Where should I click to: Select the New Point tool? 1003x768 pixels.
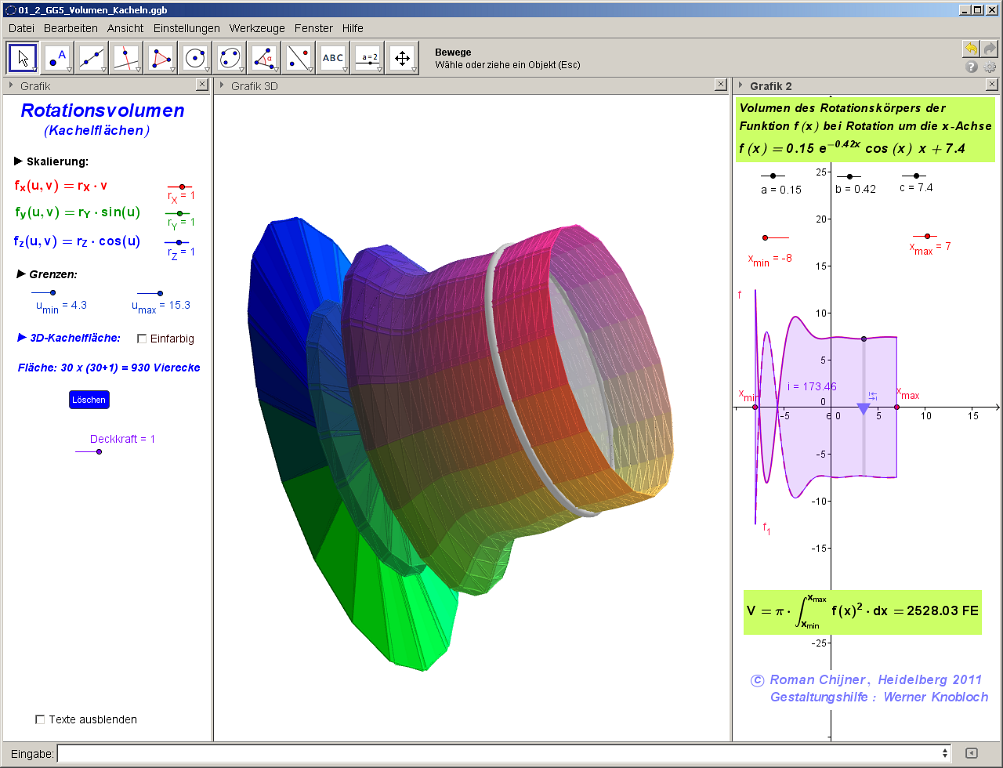tap(58, 58)
